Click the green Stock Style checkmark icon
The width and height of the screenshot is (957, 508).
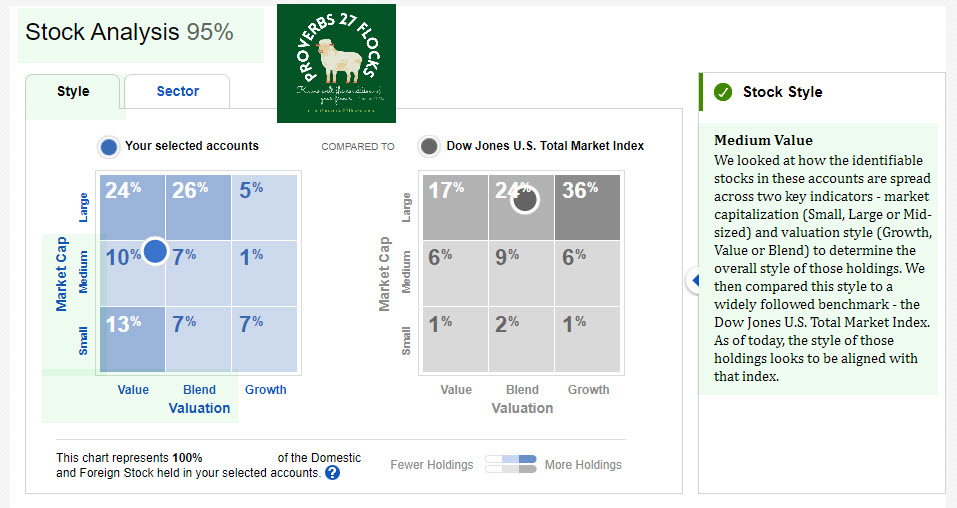(723, 93)
